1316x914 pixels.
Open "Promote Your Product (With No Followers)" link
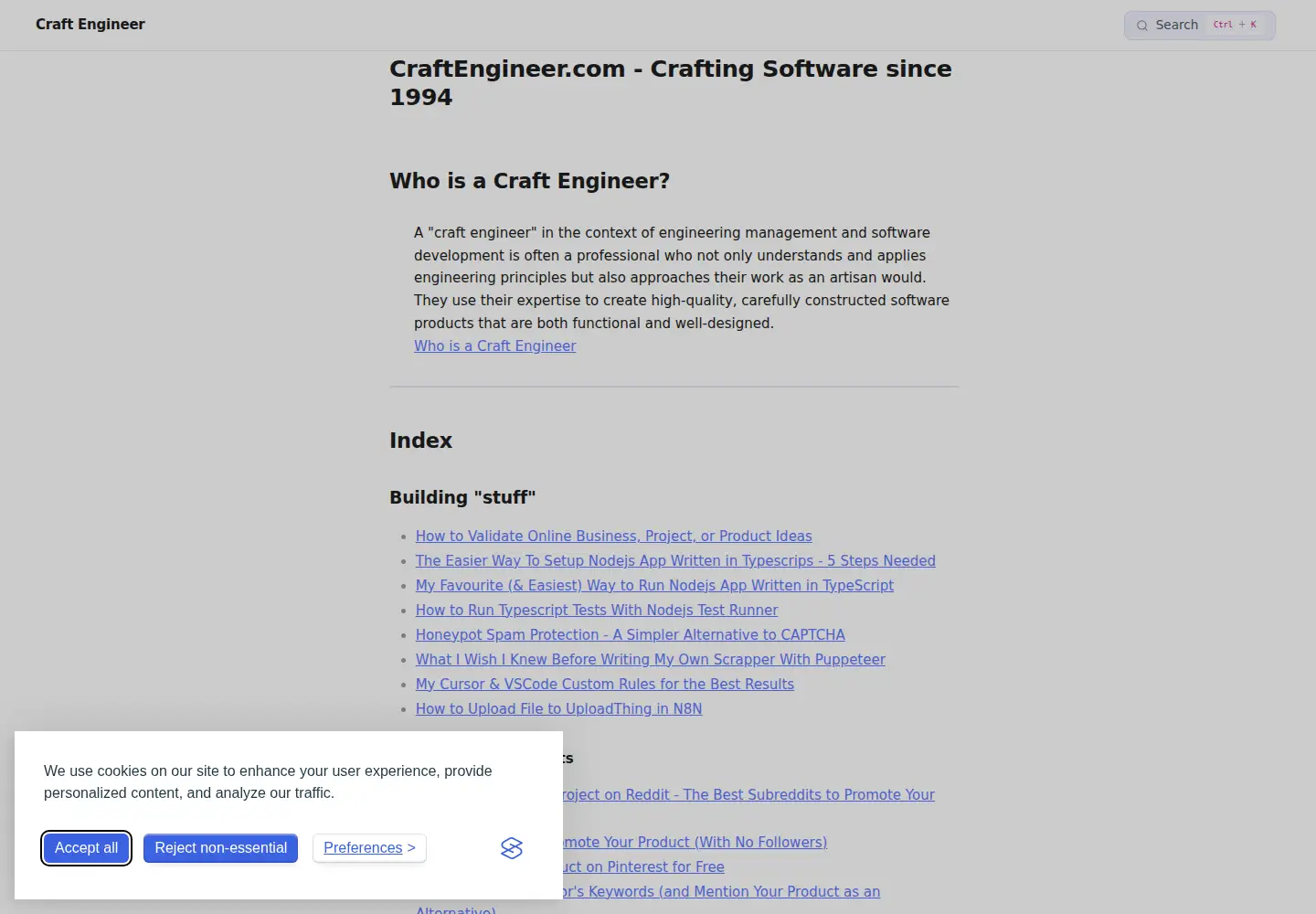pyautogui.click(x=695, y=843)
